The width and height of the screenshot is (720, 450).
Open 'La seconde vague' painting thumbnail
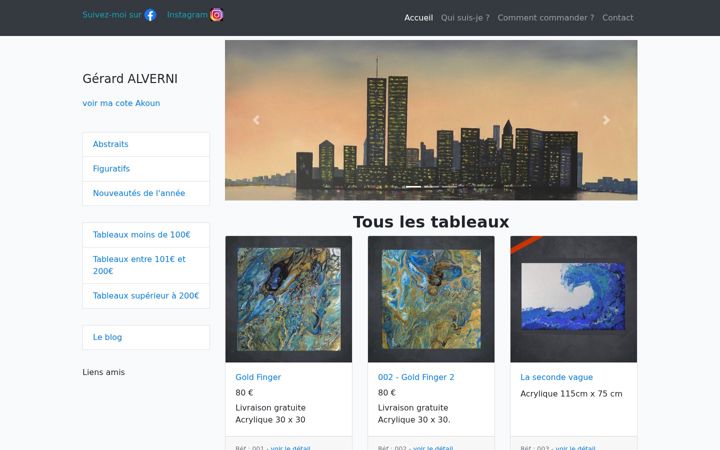[x=574, y=299]
